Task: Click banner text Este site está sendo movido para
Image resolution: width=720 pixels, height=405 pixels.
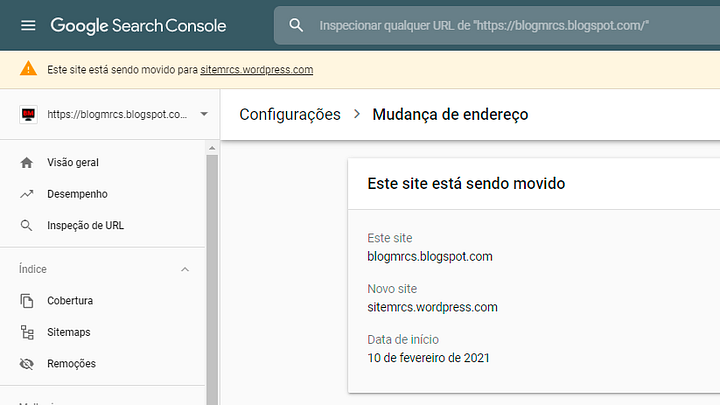Action: [x=123, y=70]
